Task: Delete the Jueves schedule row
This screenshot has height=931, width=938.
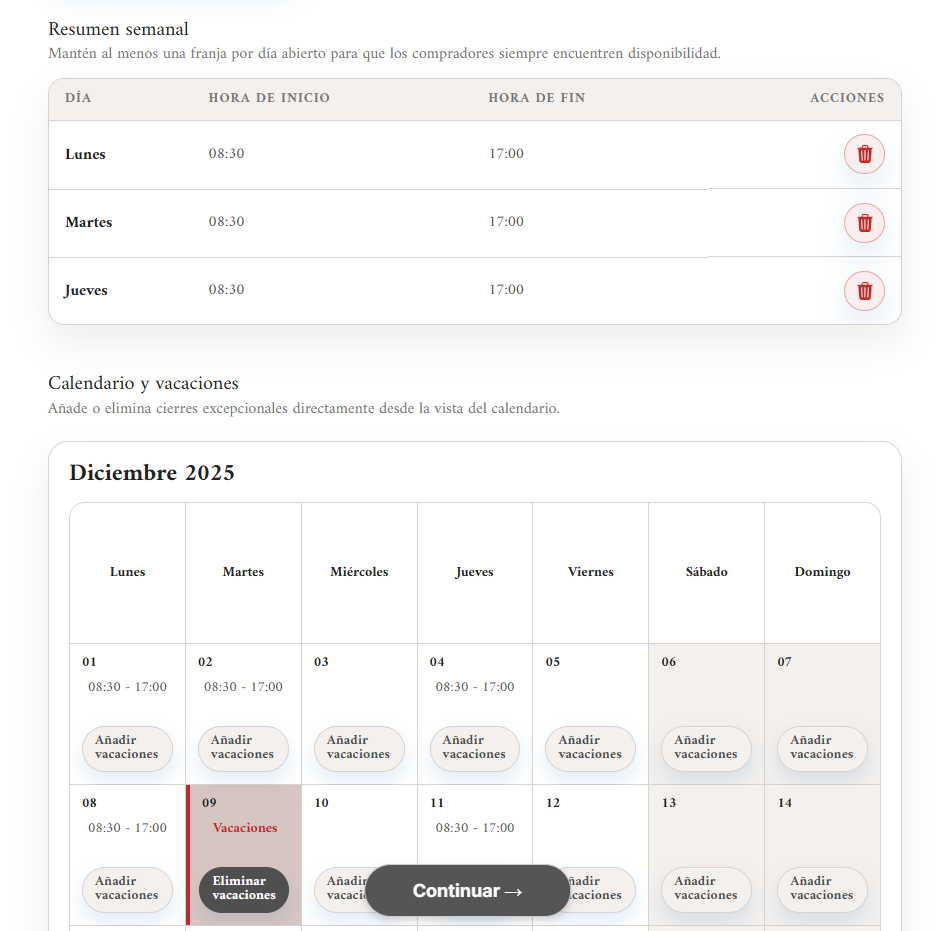Action: tap(864, 291)
